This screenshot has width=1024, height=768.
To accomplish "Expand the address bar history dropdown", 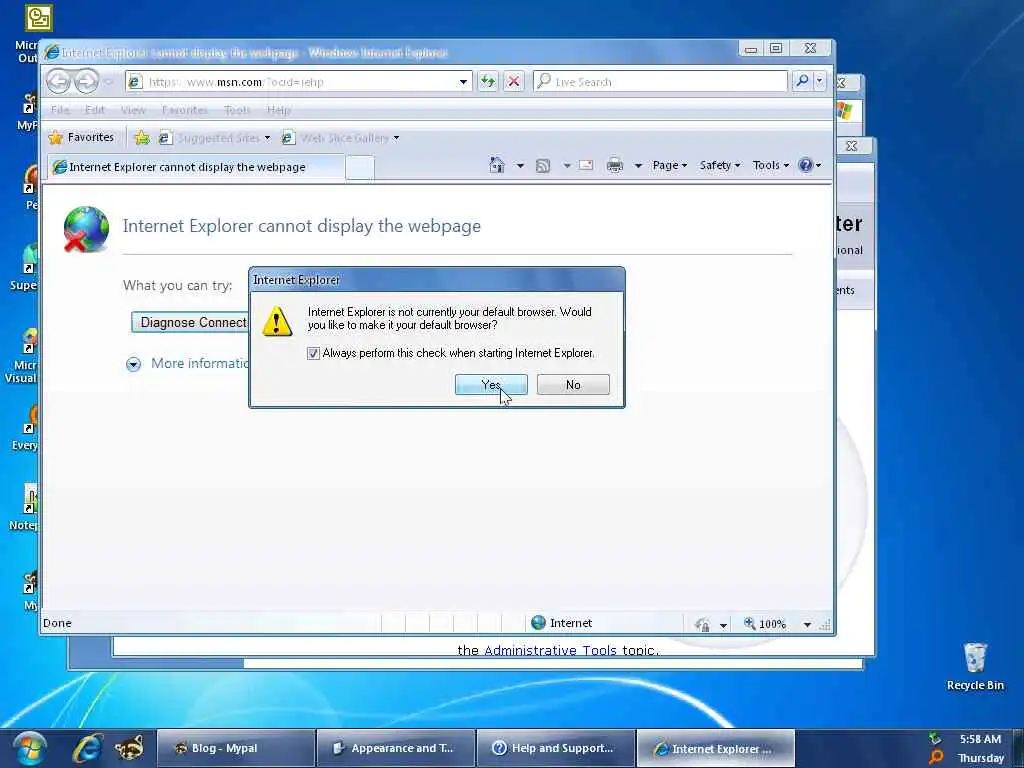I will [x=463, y=82].
